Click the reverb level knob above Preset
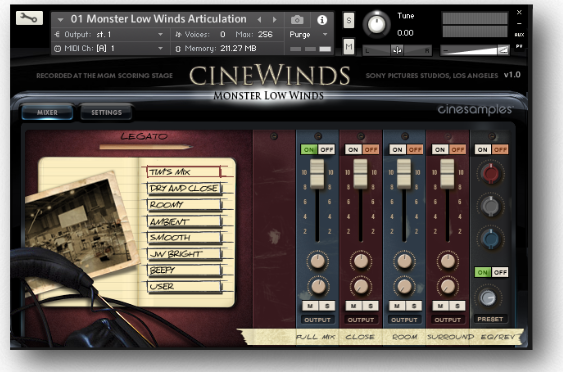 click(x=488, y=298)
